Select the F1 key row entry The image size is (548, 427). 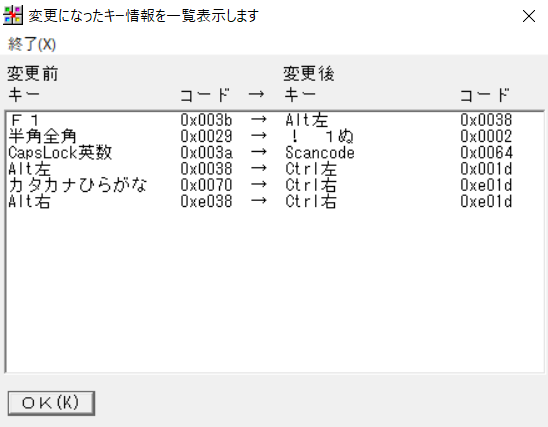tap(275, 120)
